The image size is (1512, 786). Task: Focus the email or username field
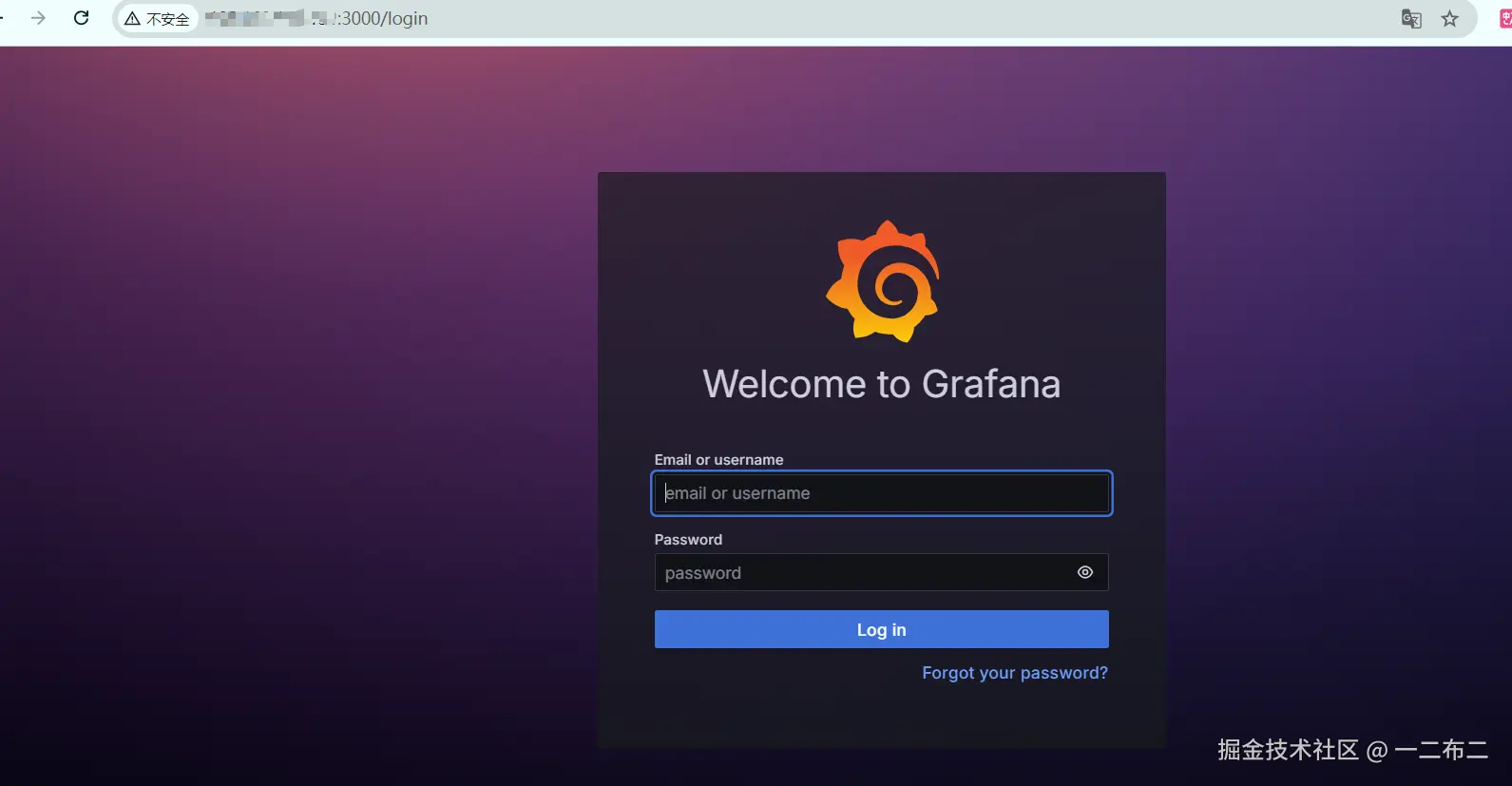(882, 493)
